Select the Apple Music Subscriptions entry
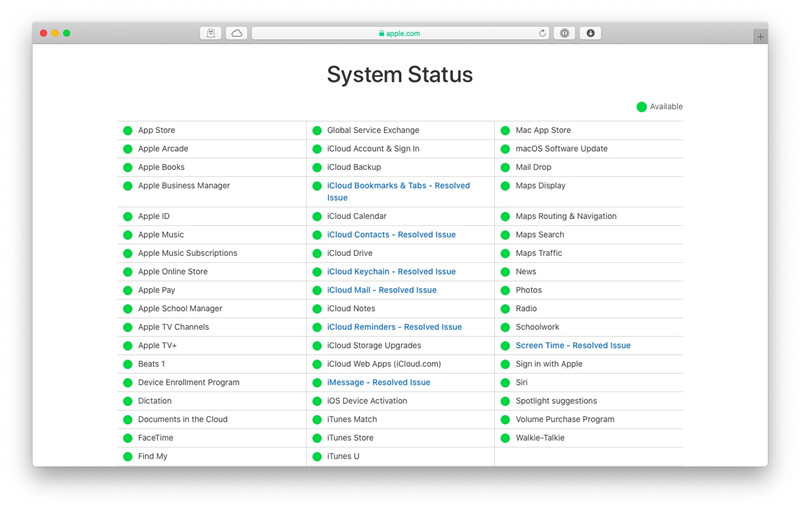Screen dimensions: 800x509 tap(187, 253)
